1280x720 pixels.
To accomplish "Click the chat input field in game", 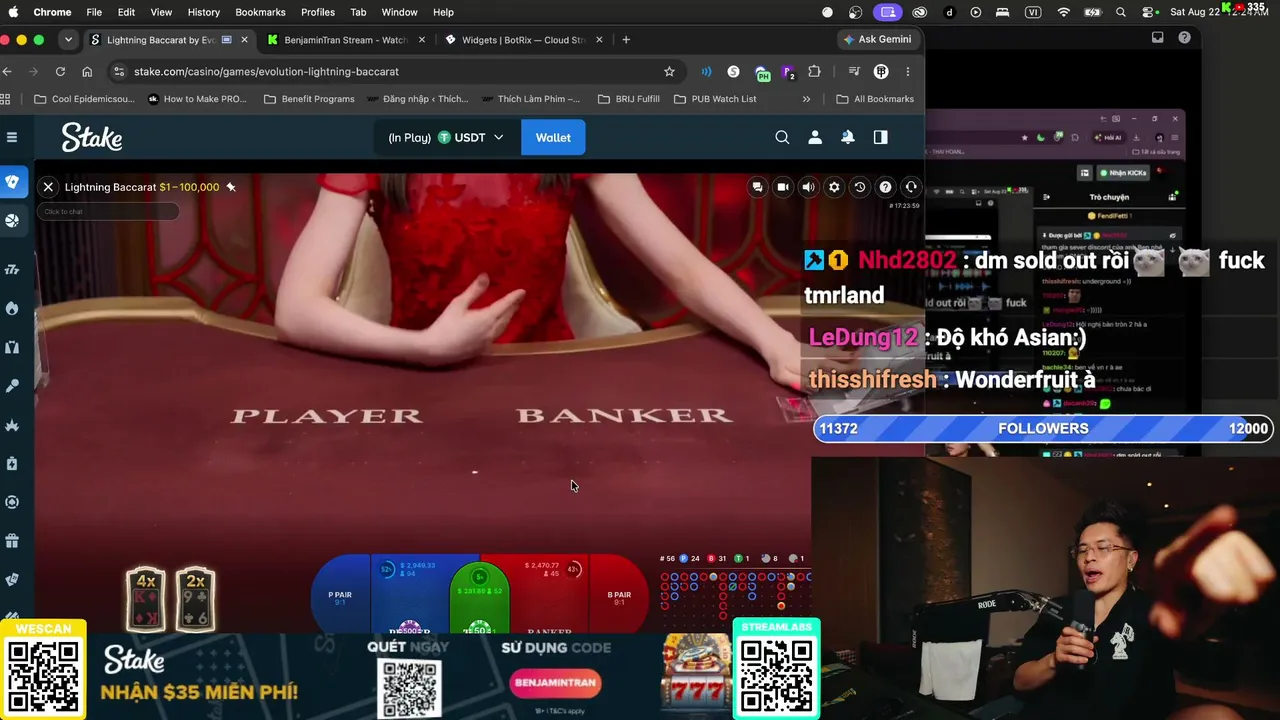I will click(x=108, y=211).
